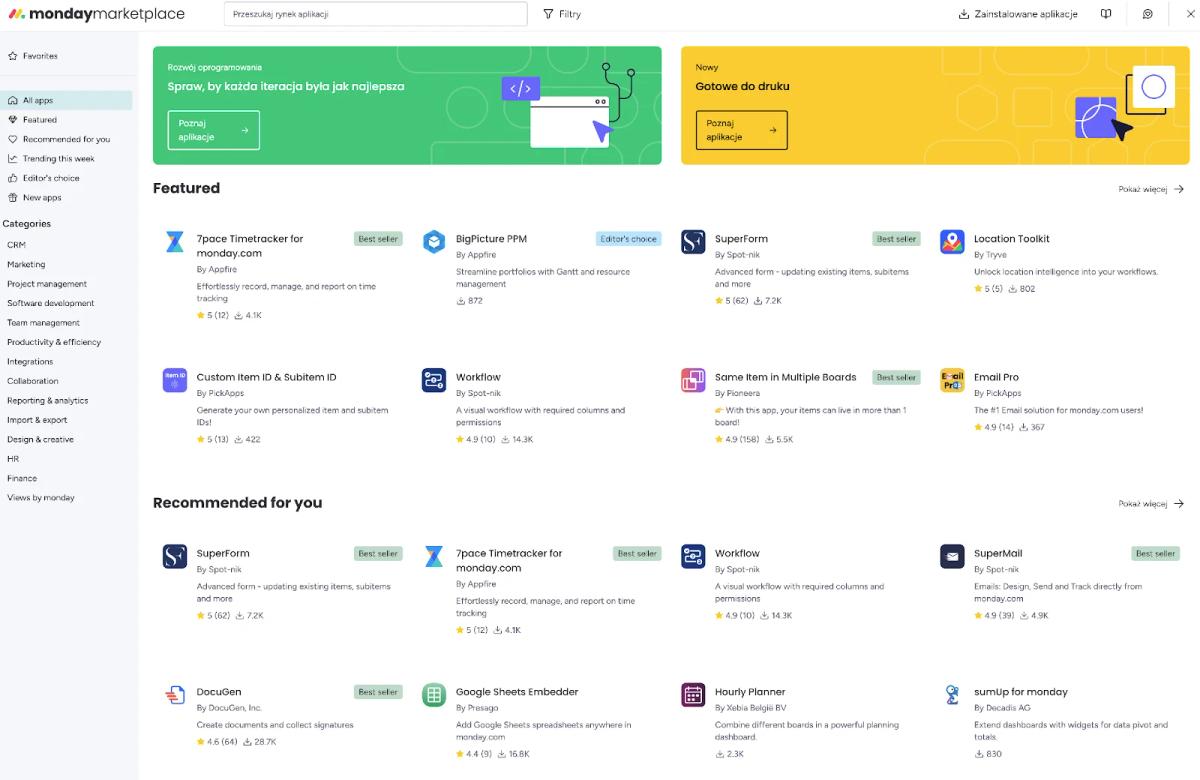Select Design & creative category
This screenshot has width=1200, height=780.
tap(40, 439)
